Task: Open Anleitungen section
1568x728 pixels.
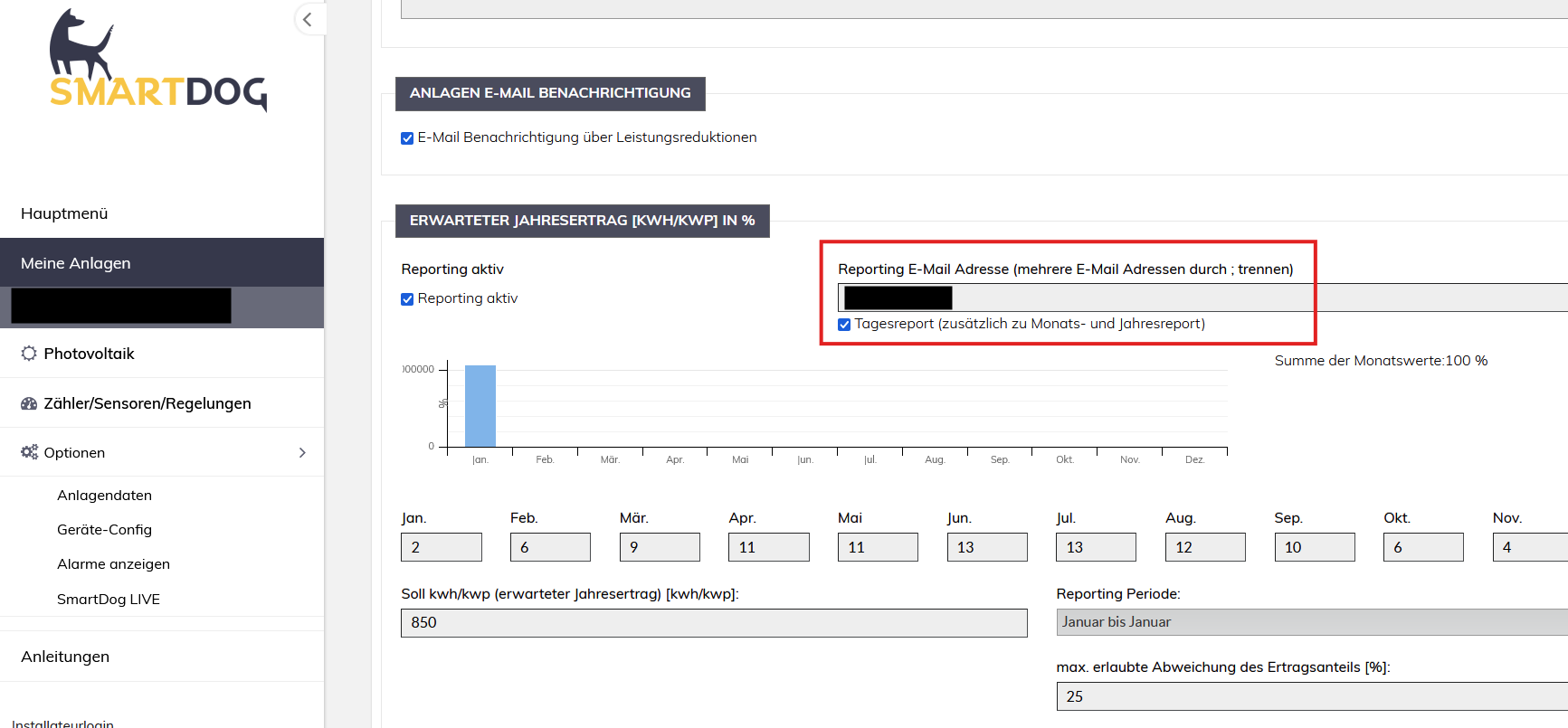Action: pyautogui.click(x=65, y=657)
